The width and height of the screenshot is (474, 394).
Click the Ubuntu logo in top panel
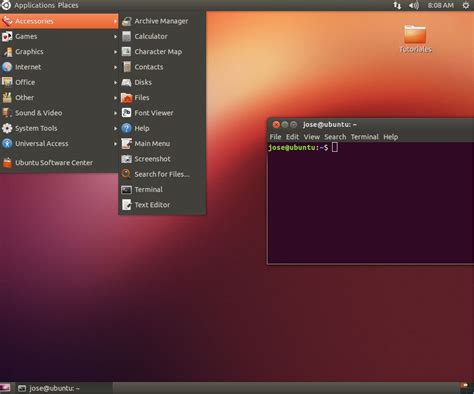coord(6,5)
